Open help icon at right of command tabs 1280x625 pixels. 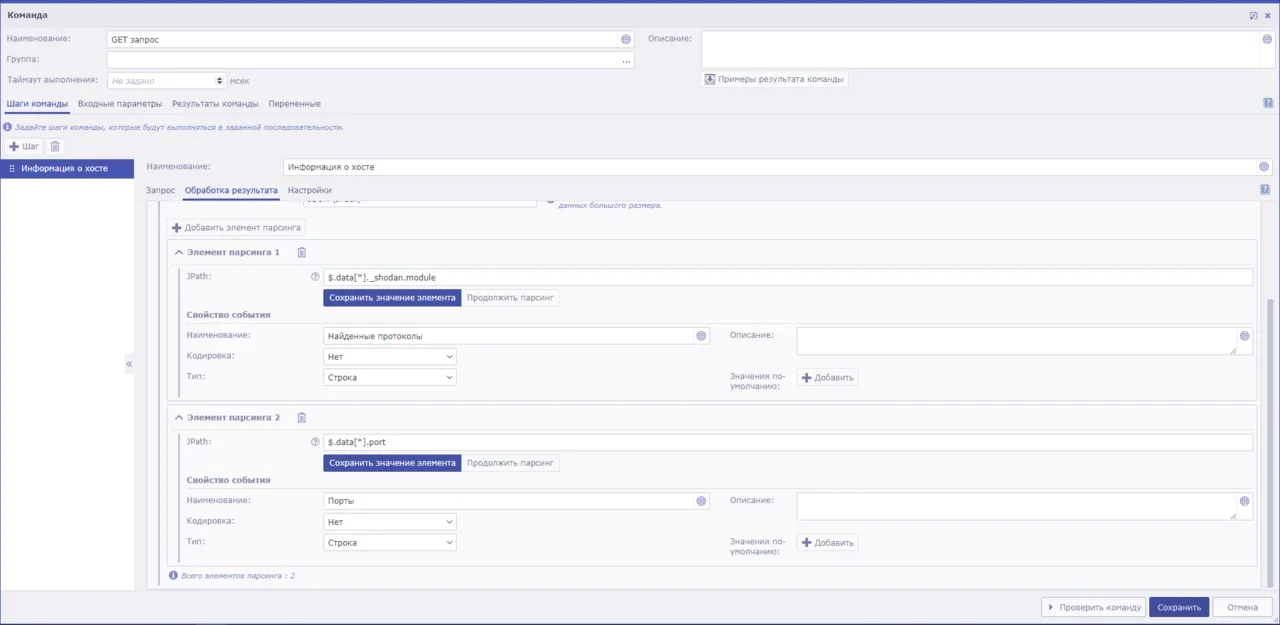pyautogui.click(x=1268, y=103)
